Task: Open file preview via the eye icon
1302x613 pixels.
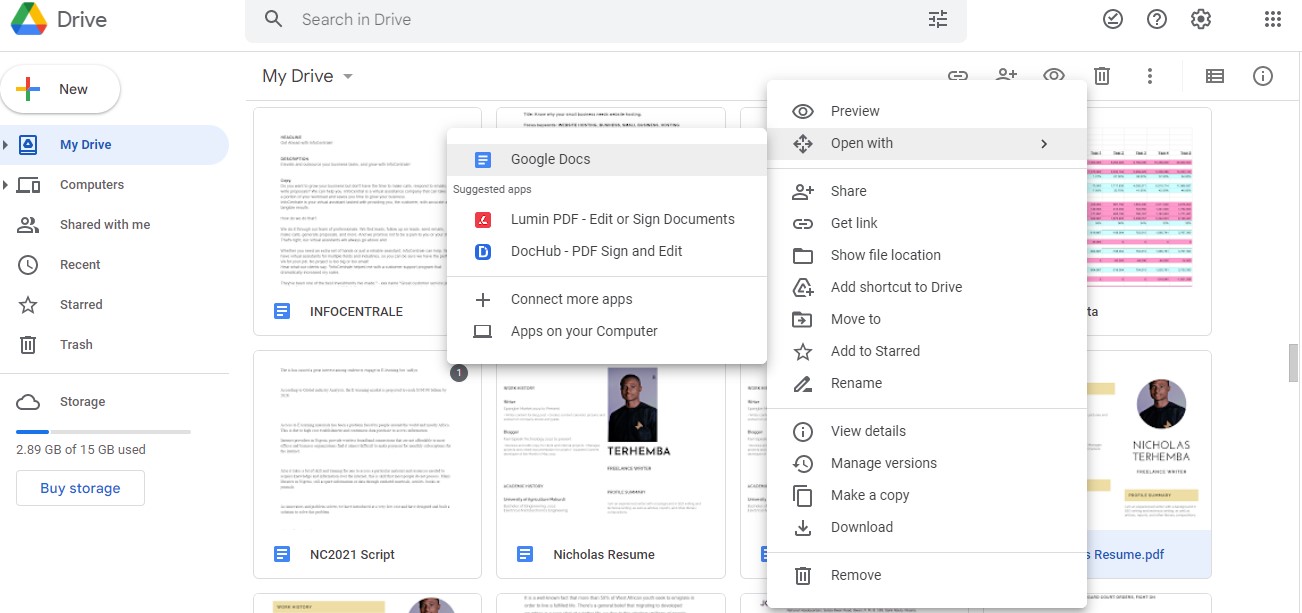Action: click(1054, 75)
